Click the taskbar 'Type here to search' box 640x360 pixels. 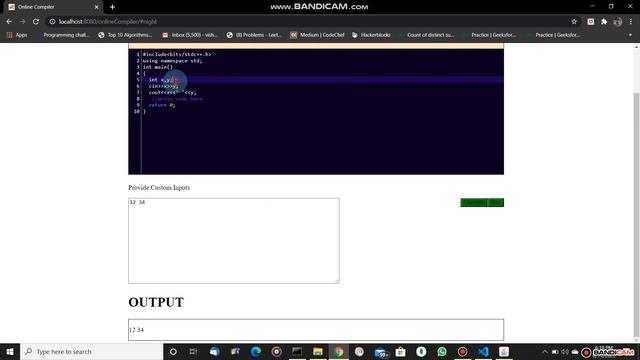click(92, 351)
